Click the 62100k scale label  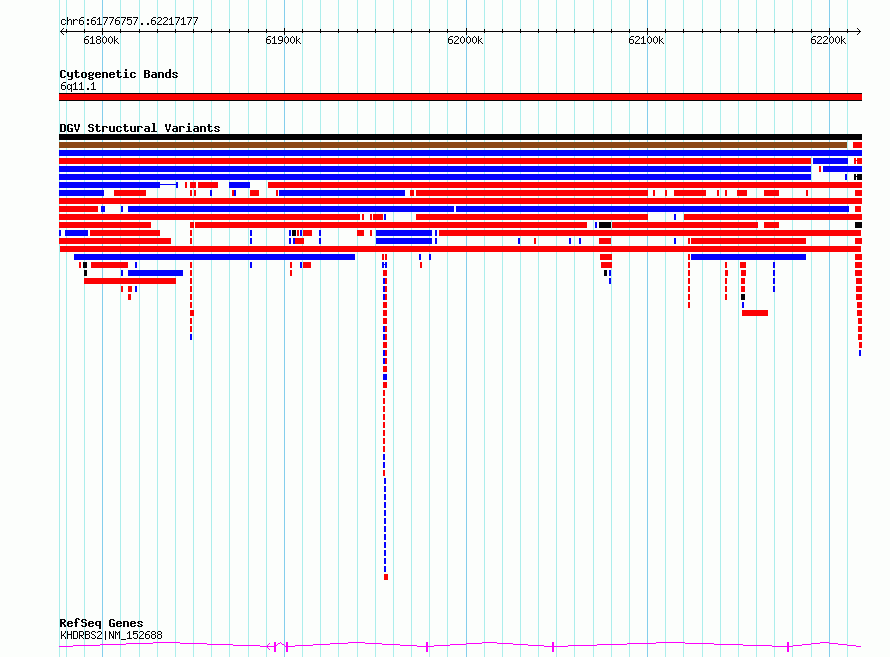646,40
